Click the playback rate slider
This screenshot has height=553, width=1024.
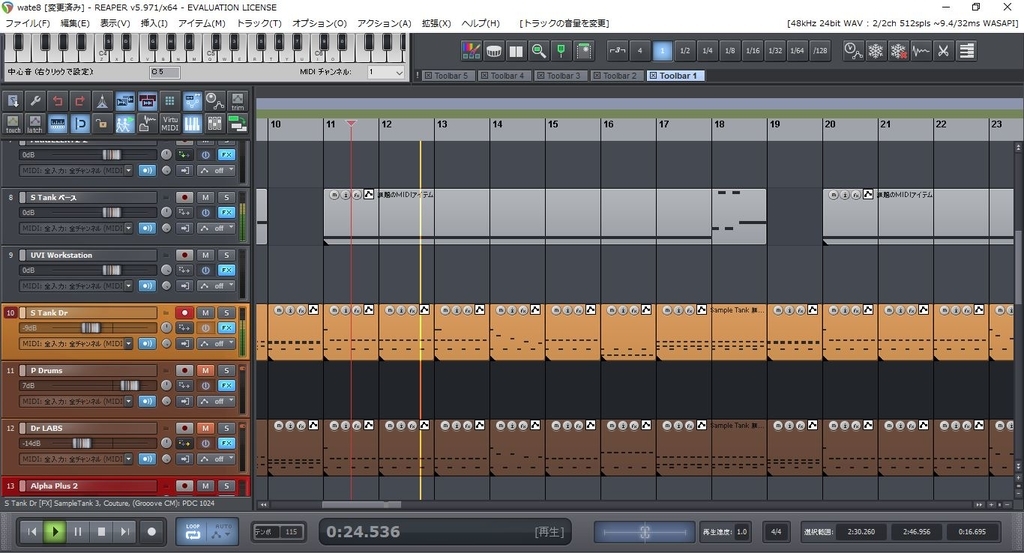point(644,531)
